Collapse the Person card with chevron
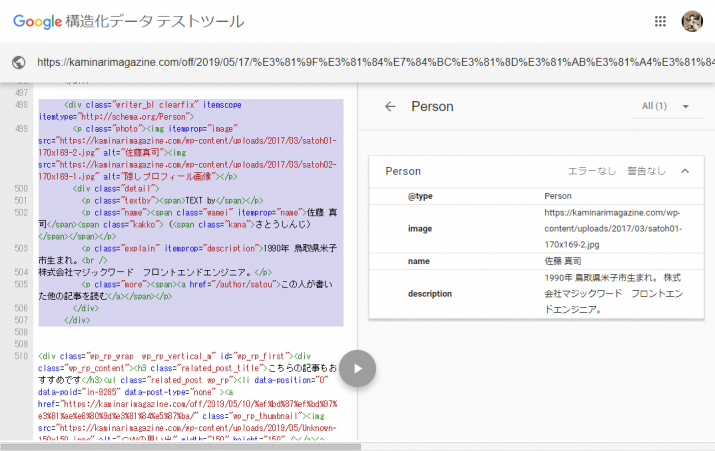Screen dimensions: 715x451 685,171
